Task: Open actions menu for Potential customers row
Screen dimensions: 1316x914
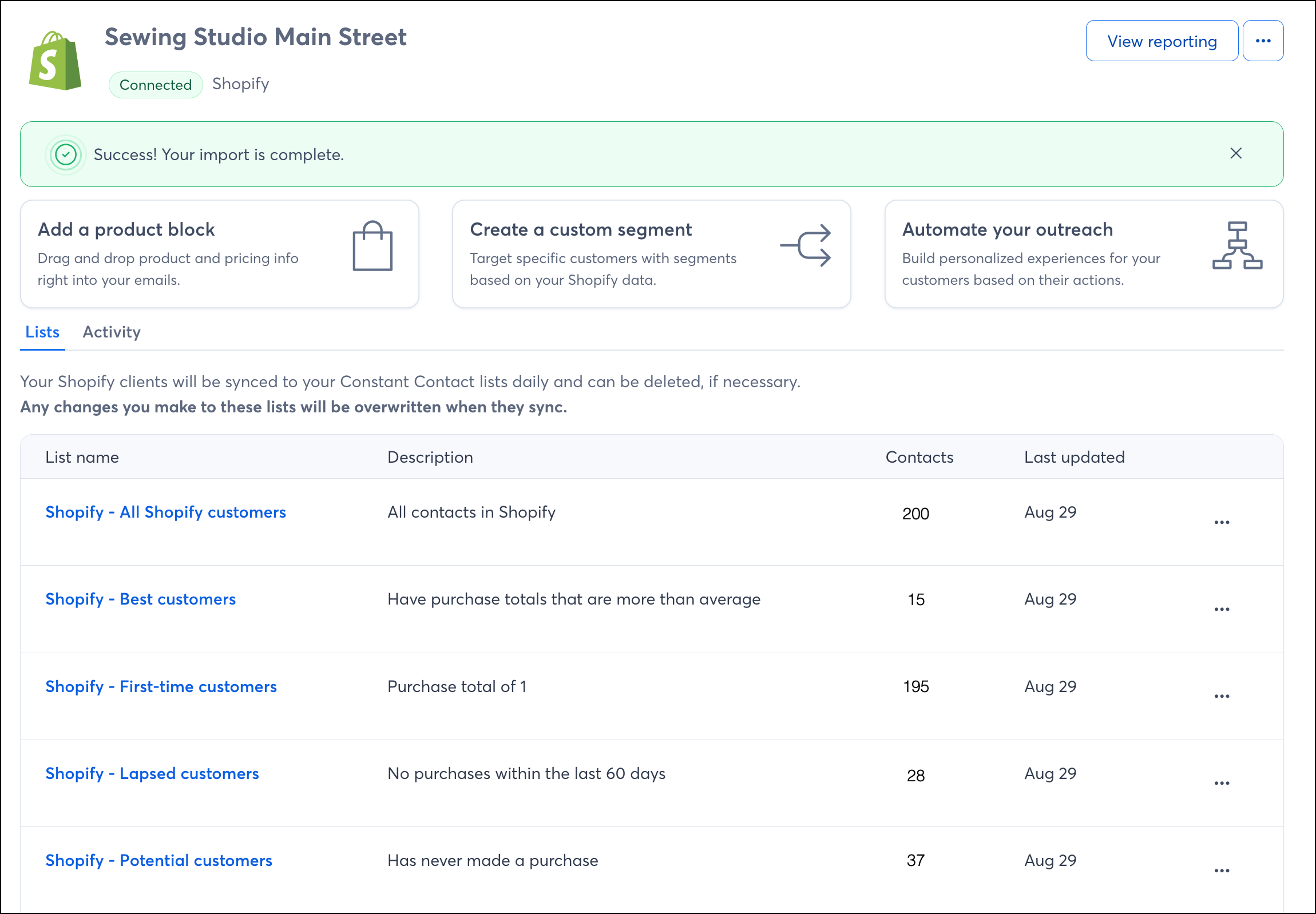Action: 1222,871
